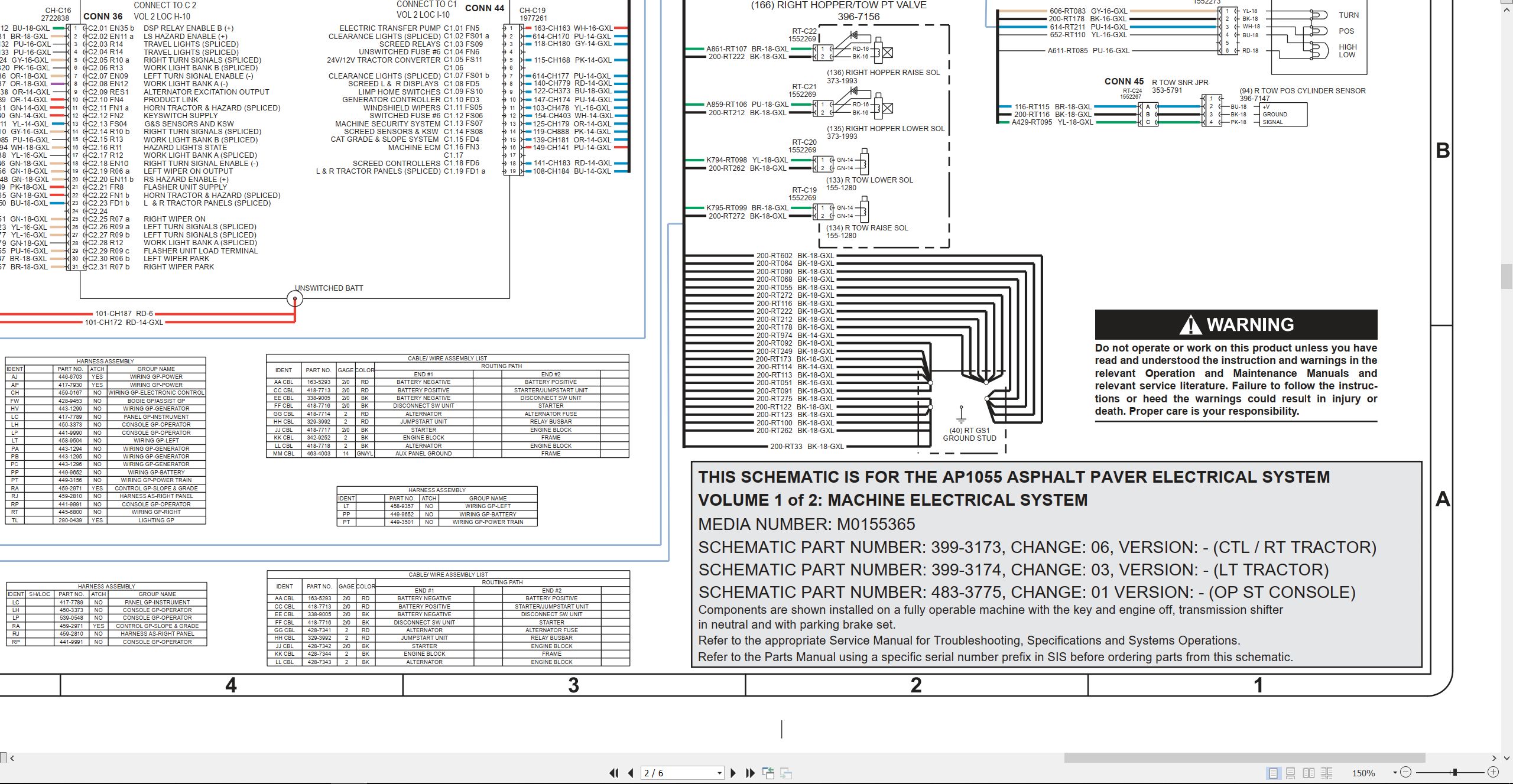Go to the first page
1513x784 pixels.
[x=614, y=773]
